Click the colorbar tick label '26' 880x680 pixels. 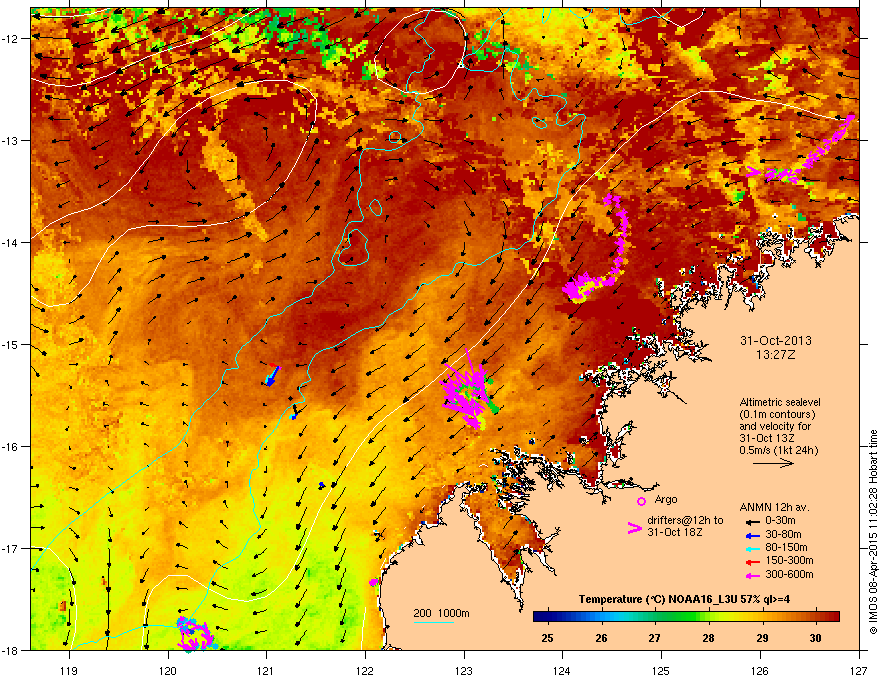[x=601, y=638]
